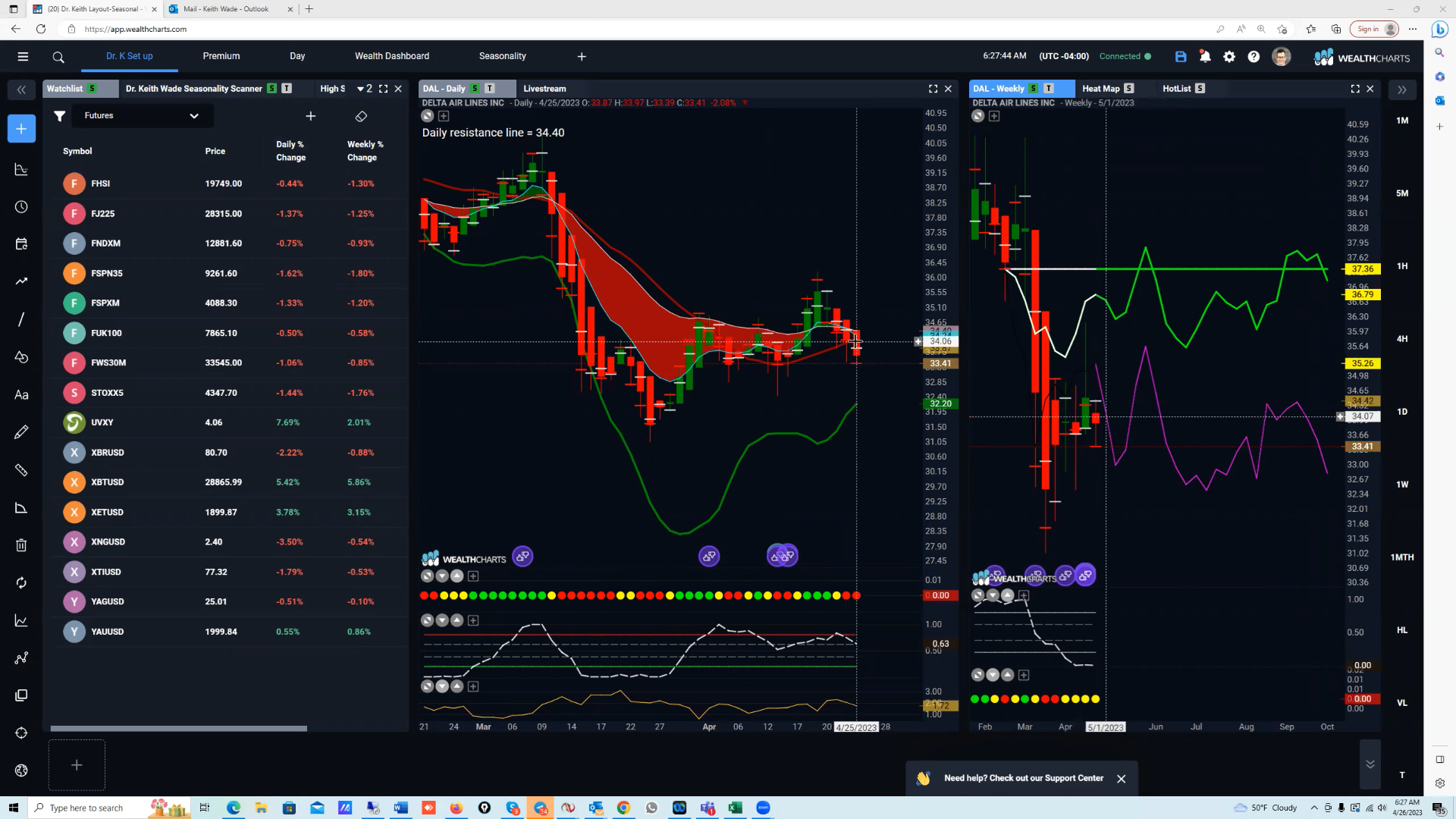The width and height of the screenshot is (1456, 819).
Task: Click the watchlist horizontal scrollbar
Action: coord(178,729)
